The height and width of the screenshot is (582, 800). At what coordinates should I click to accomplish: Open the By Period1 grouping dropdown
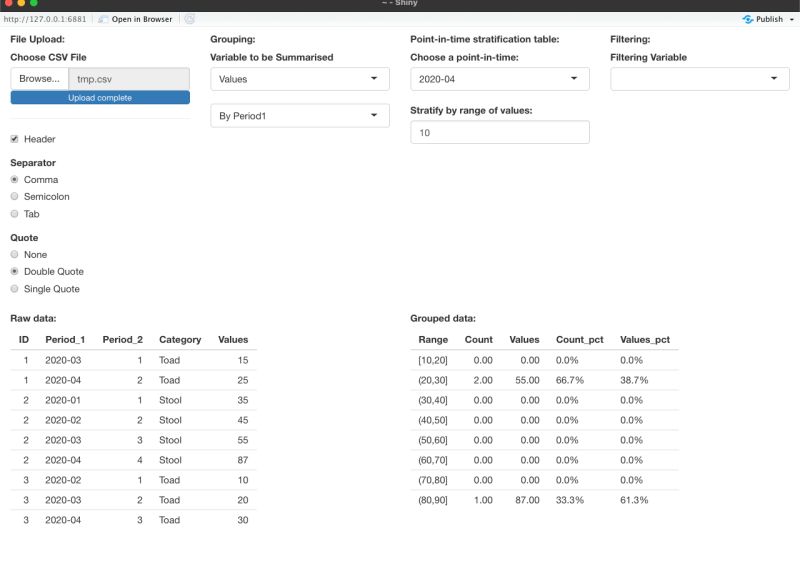pyautogui.click(x=299, y=115)
